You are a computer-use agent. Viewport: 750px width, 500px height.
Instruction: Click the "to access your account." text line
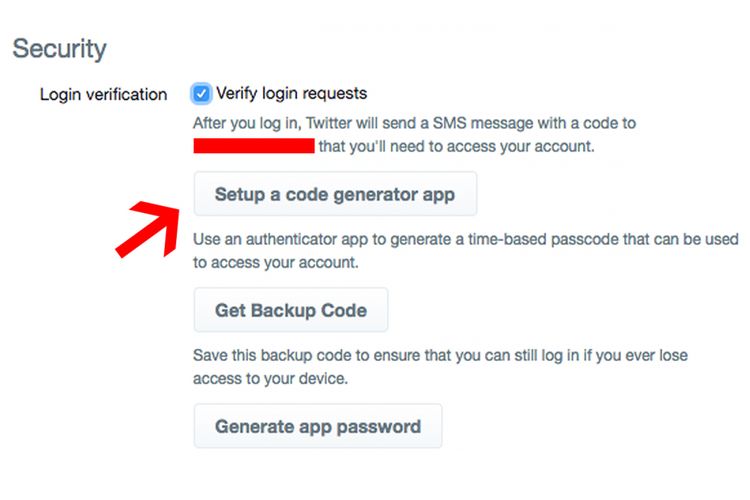tap(276, 263)
